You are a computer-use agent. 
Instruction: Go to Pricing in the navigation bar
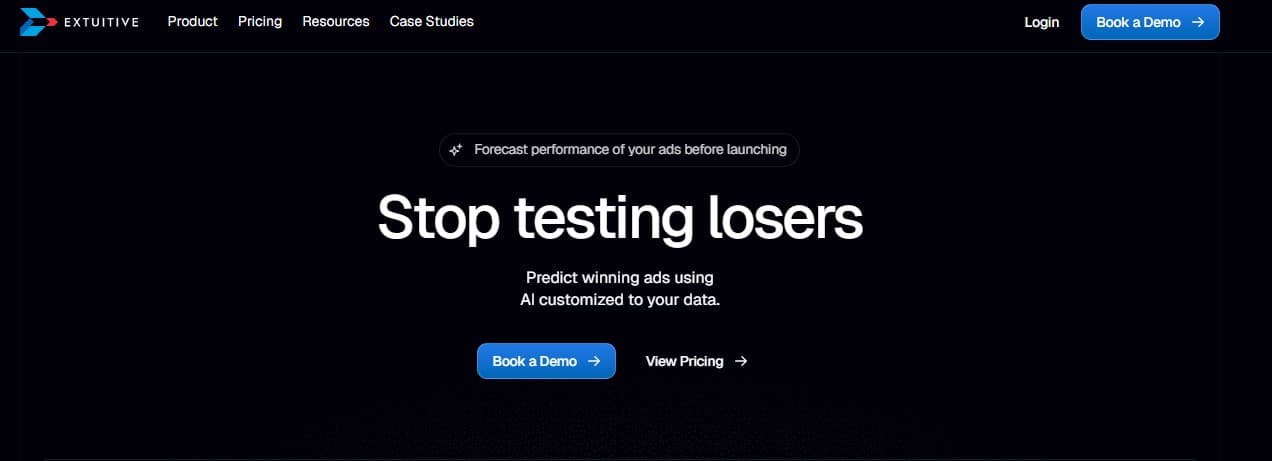260,21
